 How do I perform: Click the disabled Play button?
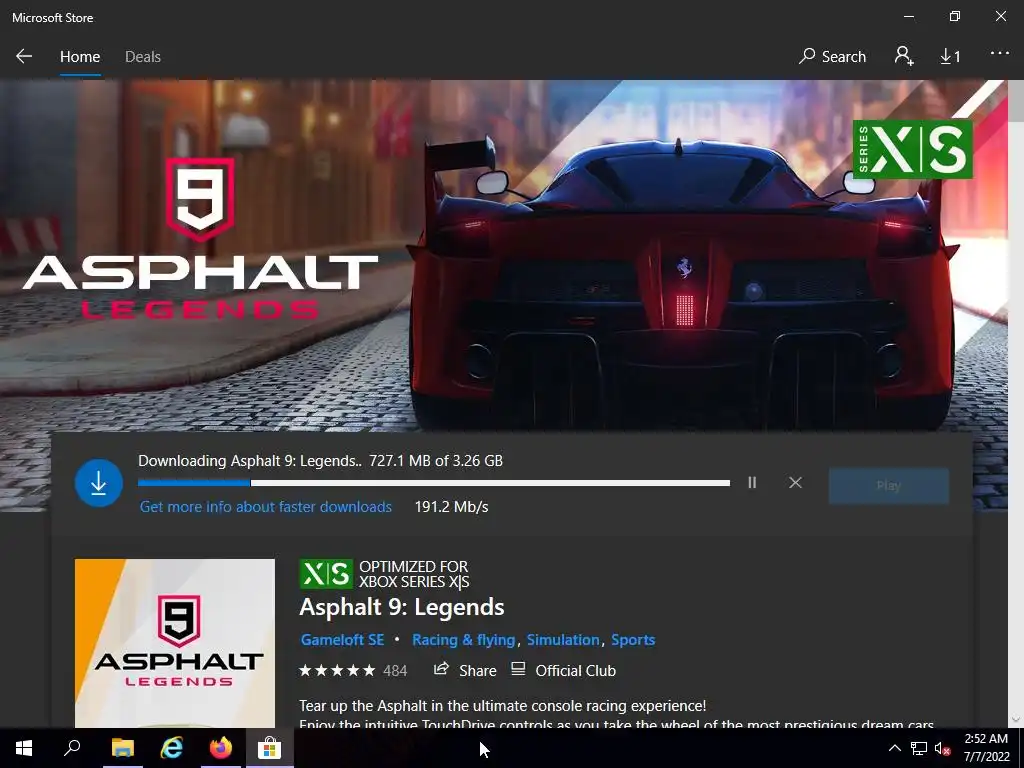tap(888, 485)
